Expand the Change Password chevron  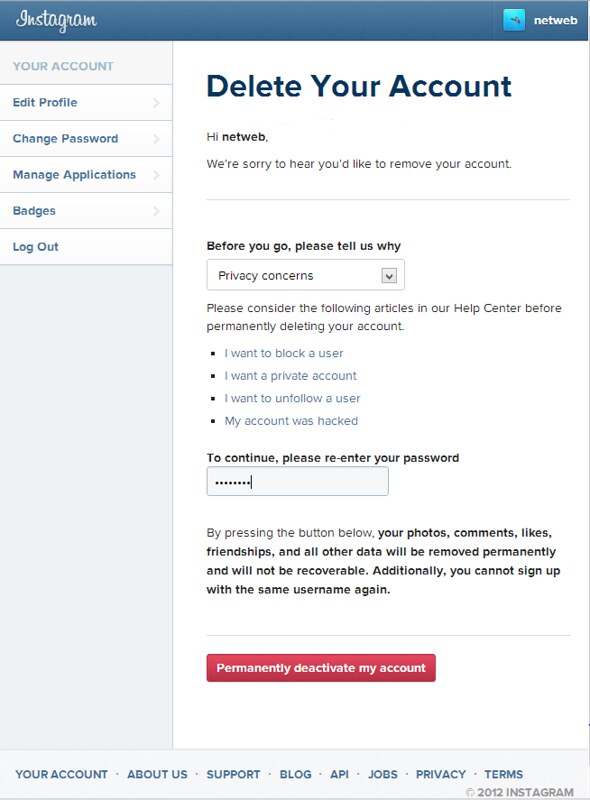click(x=157, y=138)
